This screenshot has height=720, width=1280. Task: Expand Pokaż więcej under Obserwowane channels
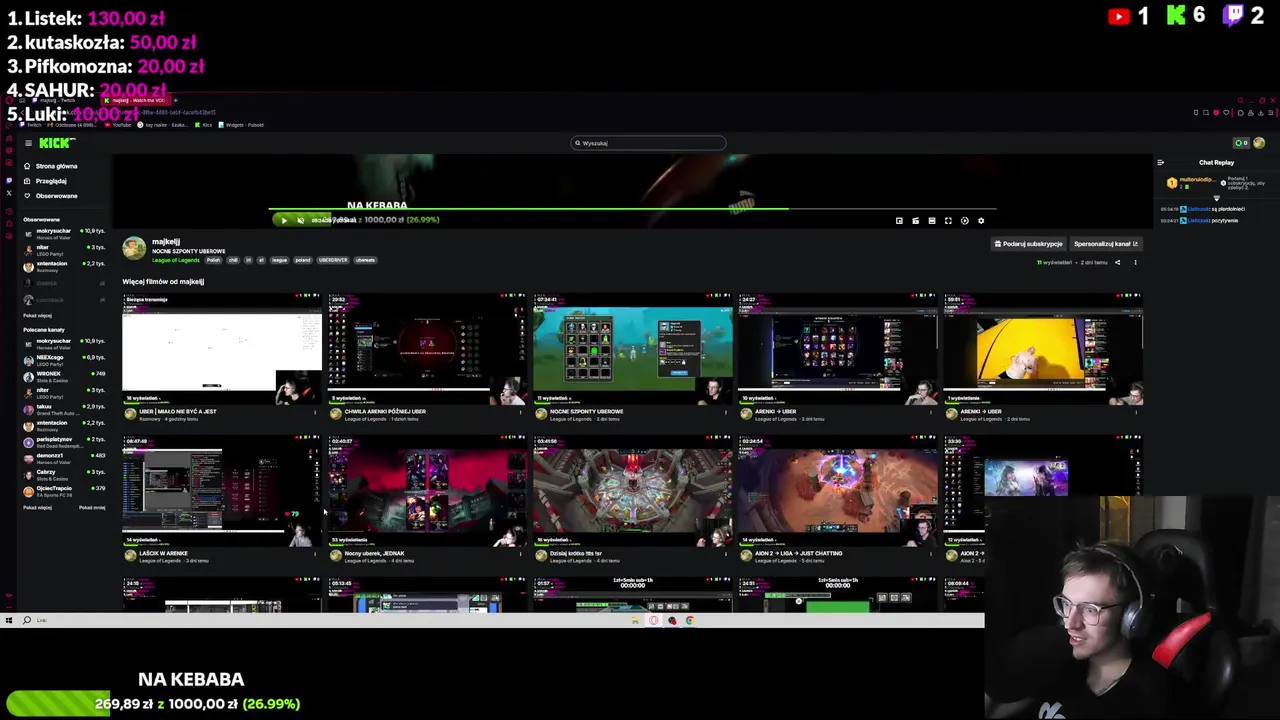point(38,315)
